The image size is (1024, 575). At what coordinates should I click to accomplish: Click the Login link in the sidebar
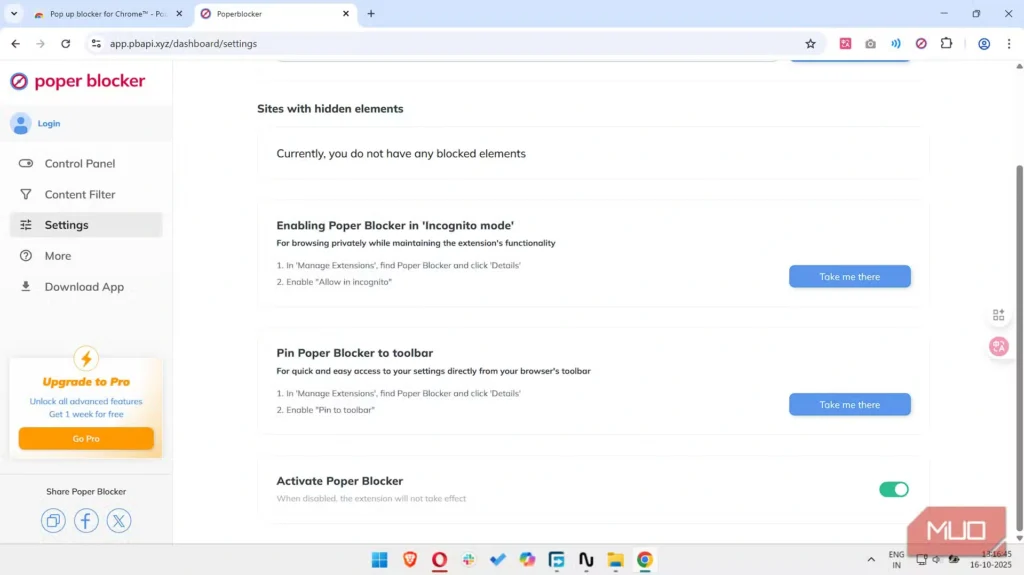click(49, 124)
